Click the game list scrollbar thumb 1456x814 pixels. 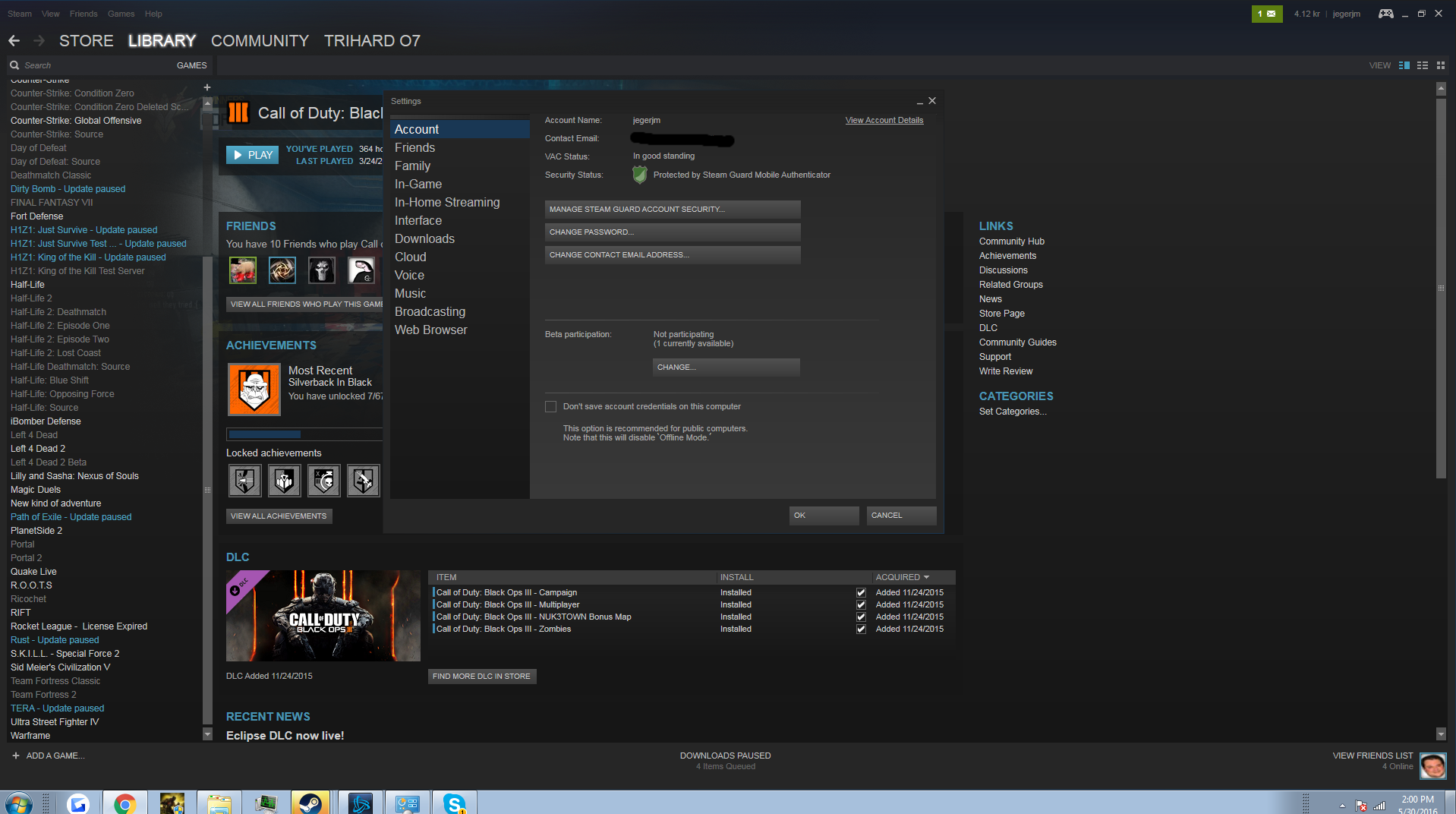click(207, 490)
